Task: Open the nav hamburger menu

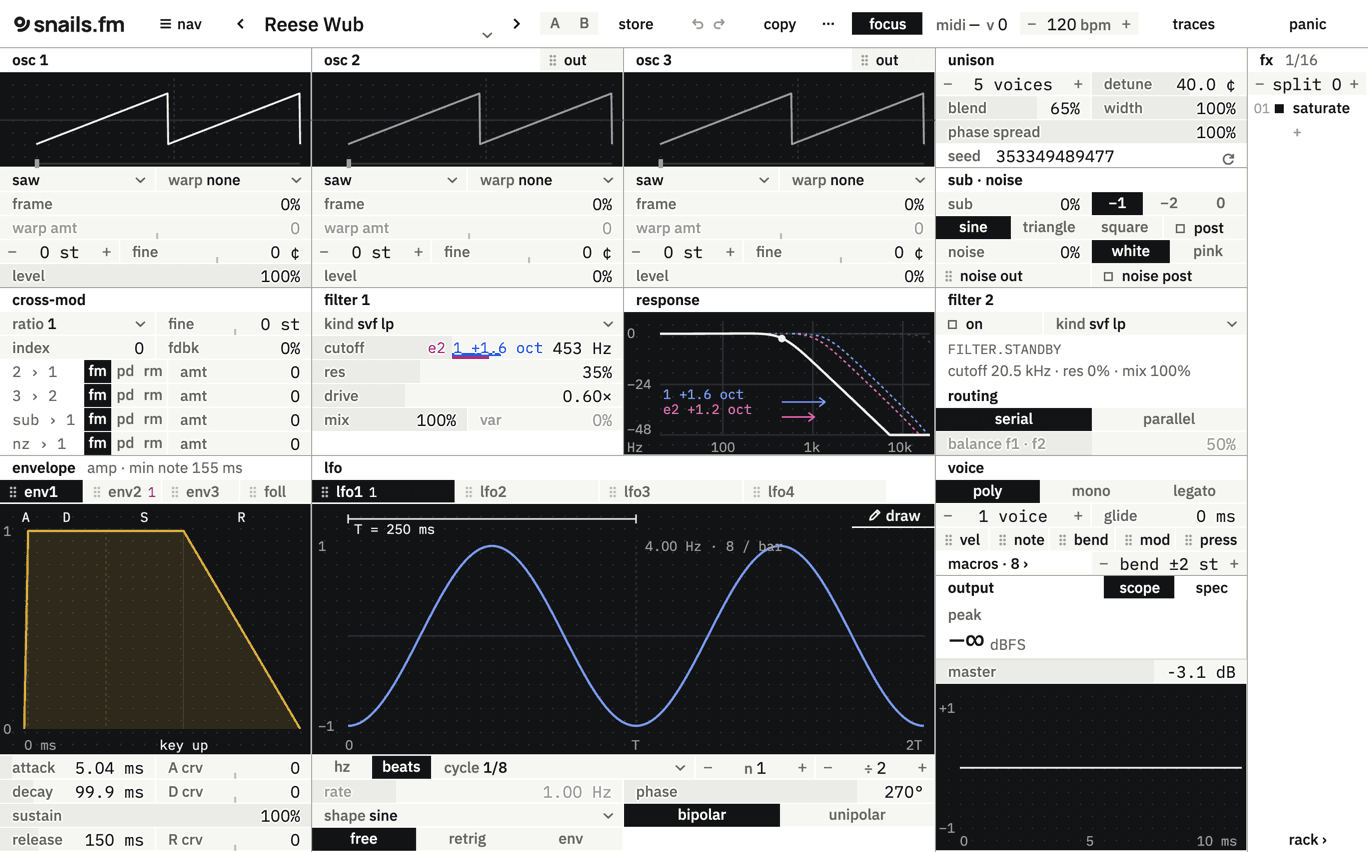Action: [181, 24]
